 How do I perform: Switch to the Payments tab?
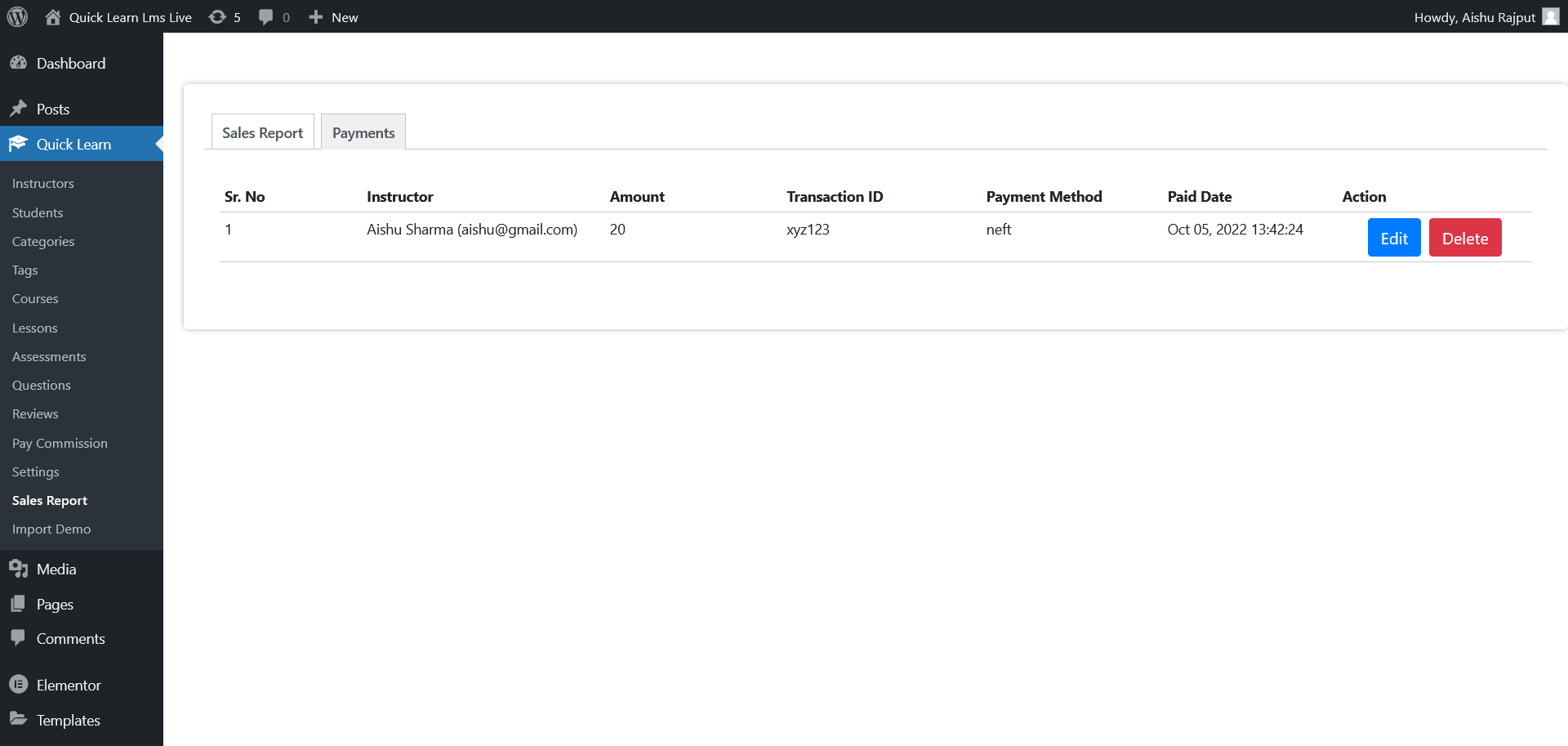click(x=363, y=132)
